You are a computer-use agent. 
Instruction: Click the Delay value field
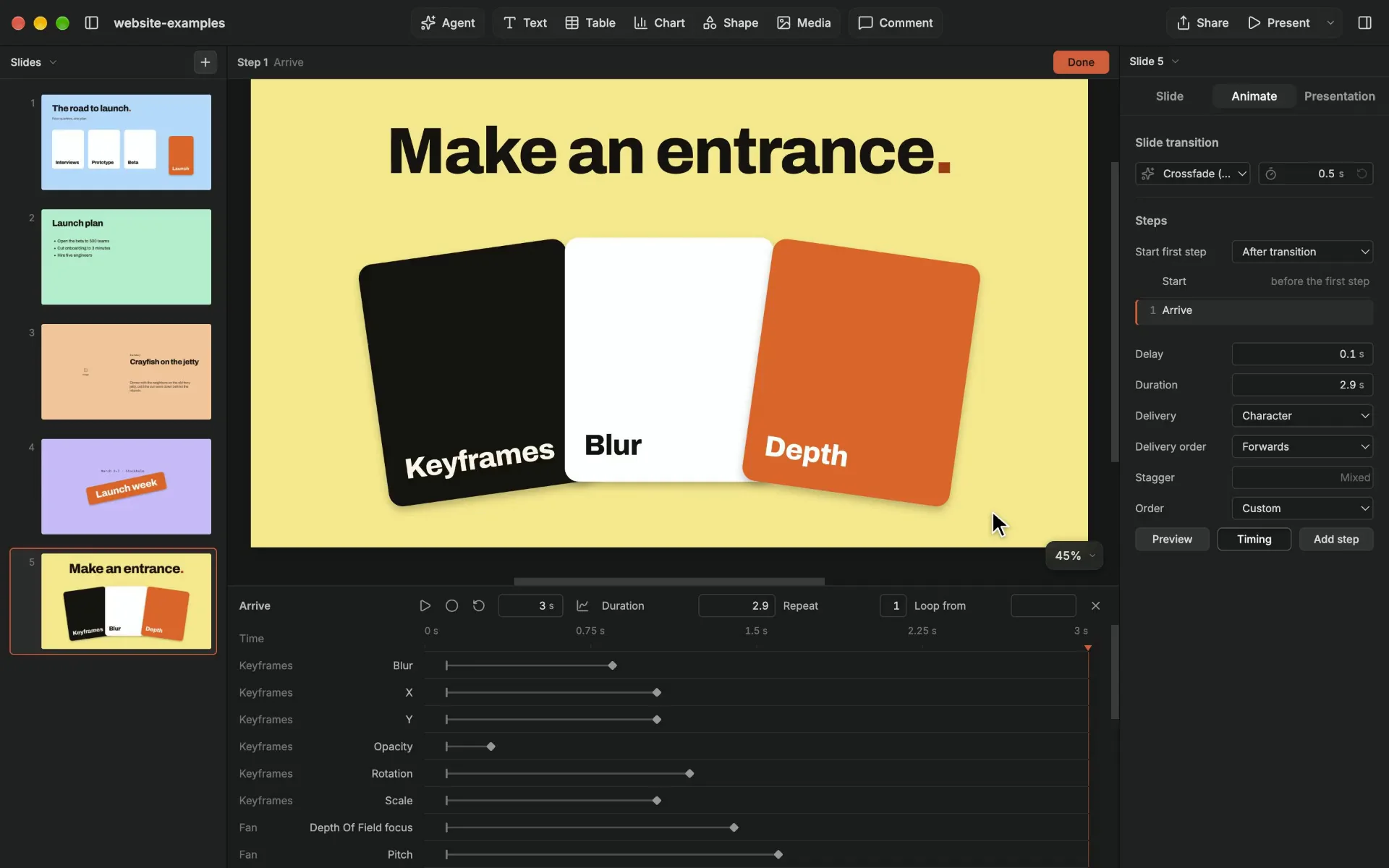(1302, 354)
